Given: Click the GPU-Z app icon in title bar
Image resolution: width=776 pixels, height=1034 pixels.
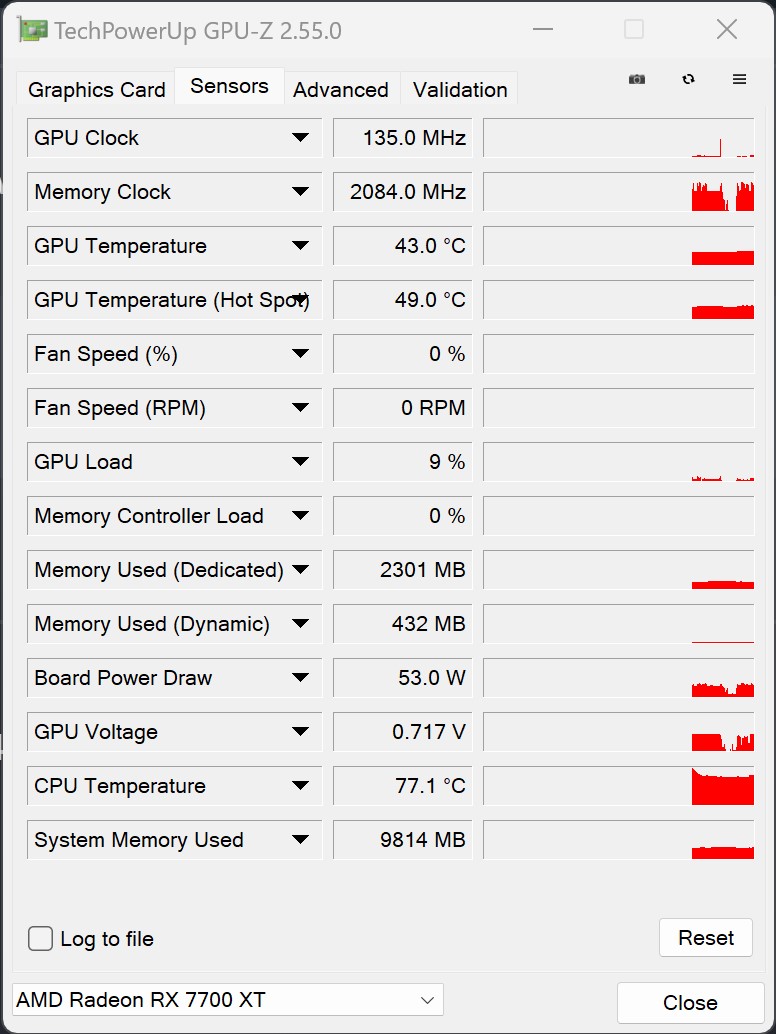Looking at the screenshot, I should [x=33, y=31].
